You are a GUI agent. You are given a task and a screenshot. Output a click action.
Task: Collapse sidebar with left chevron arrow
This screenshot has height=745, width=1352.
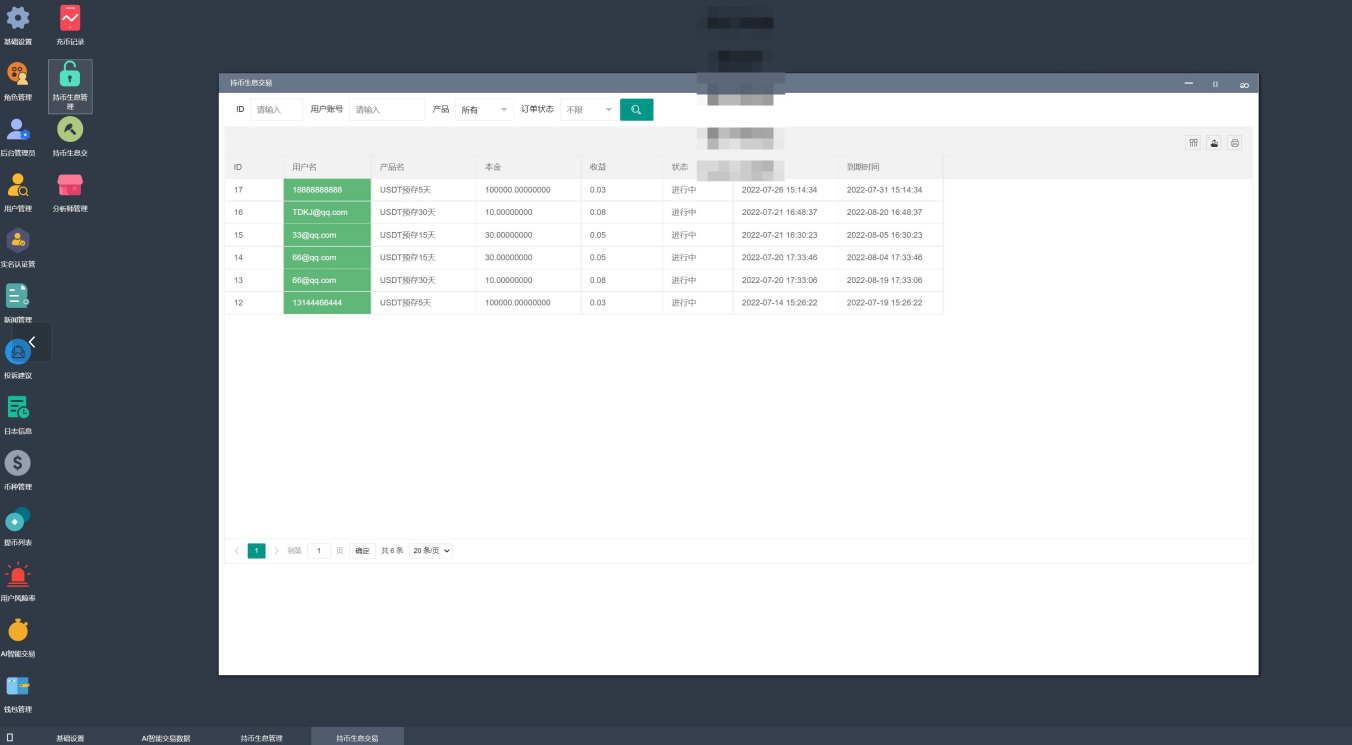click(32, 342)
